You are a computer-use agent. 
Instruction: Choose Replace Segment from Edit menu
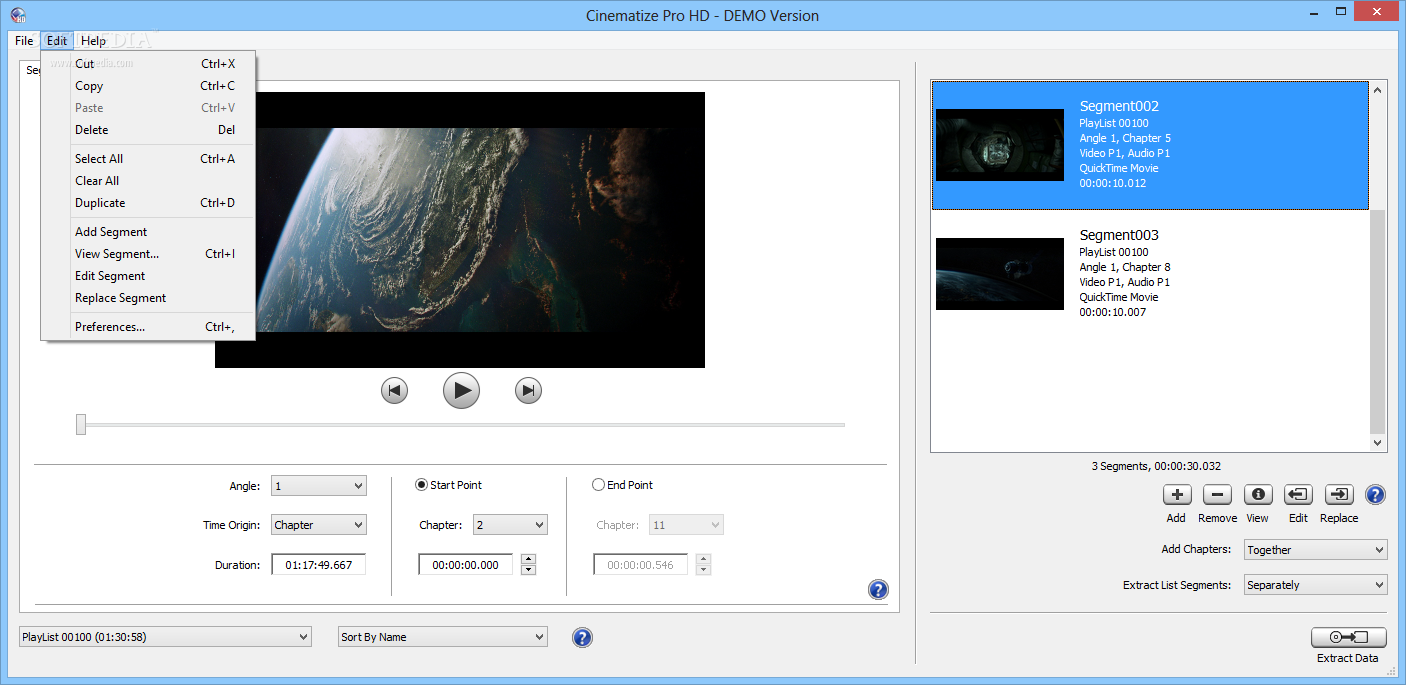148,298
